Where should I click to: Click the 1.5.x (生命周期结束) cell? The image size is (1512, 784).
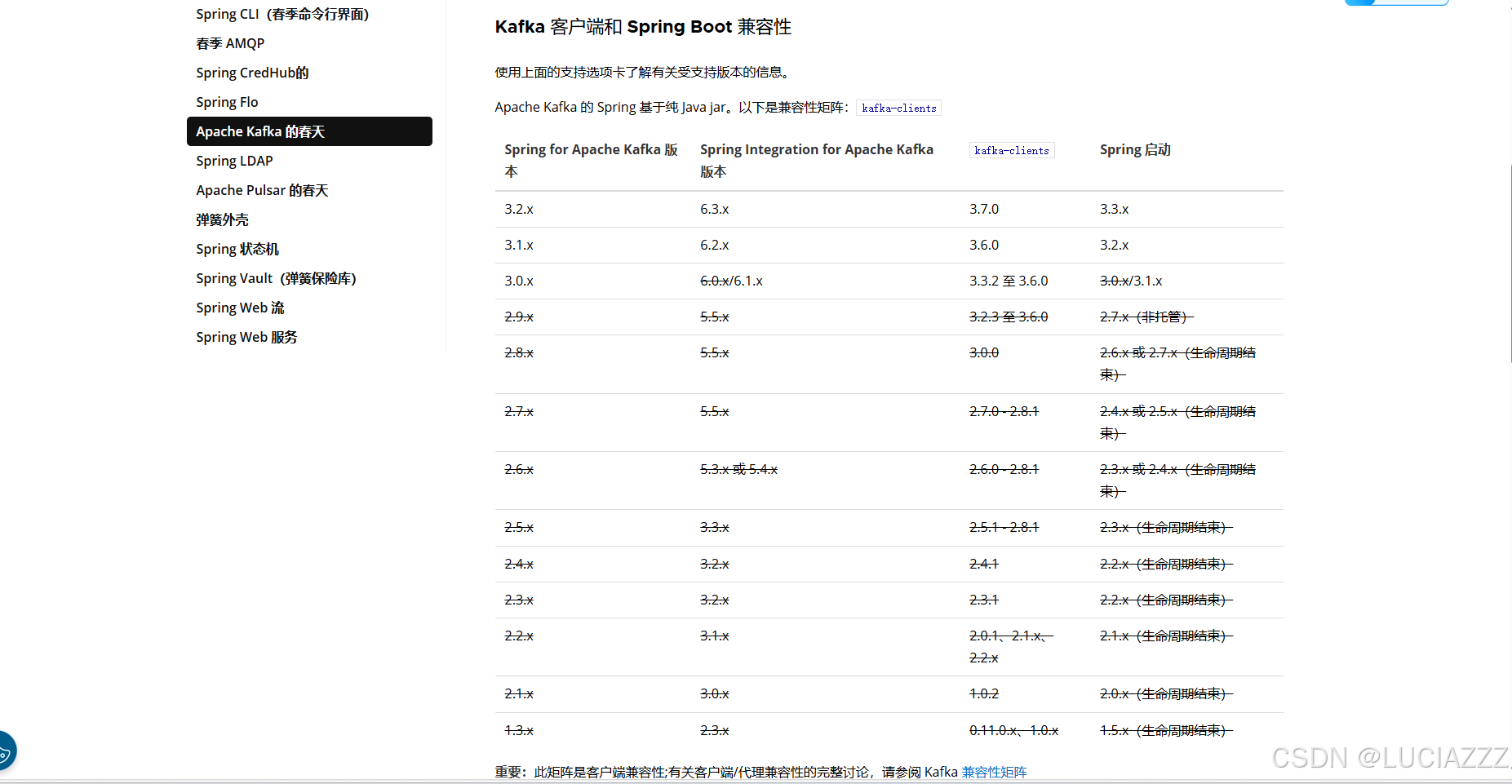1166,730
